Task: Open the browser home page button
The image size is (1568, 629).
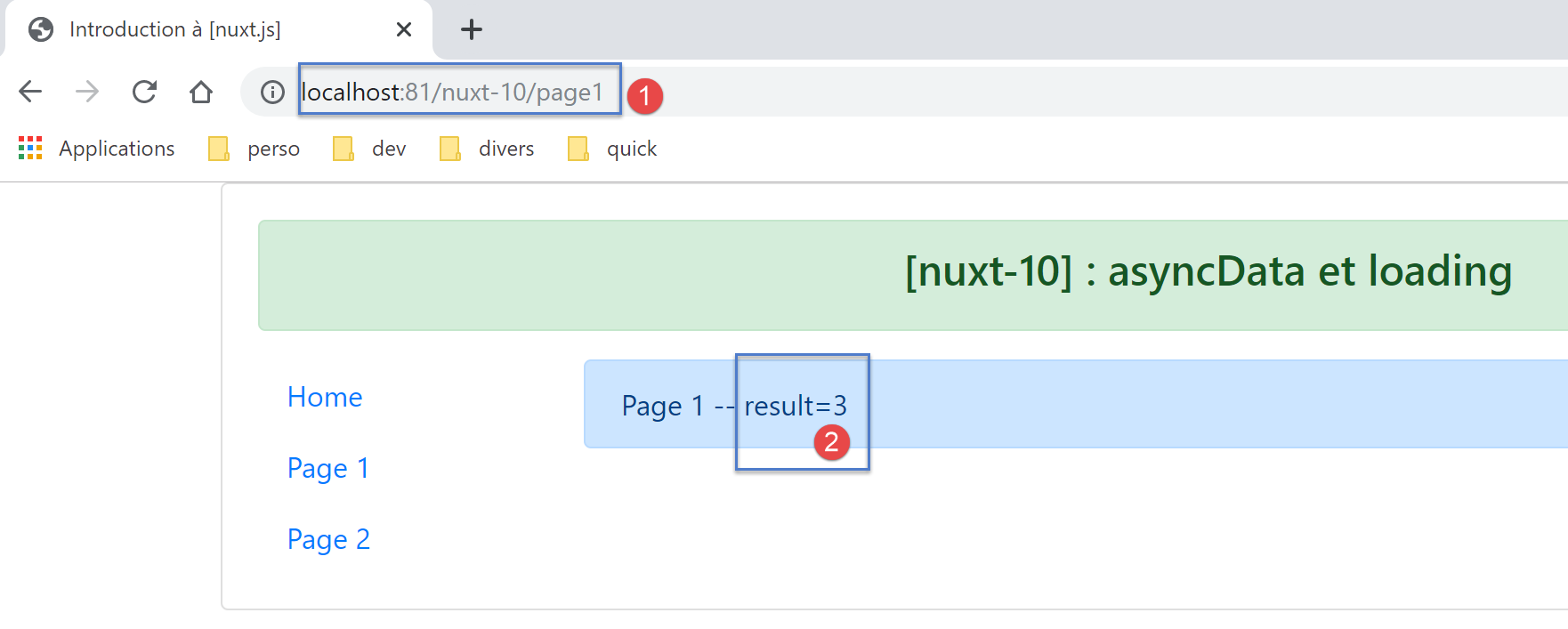Action: (x=201, y=92)
